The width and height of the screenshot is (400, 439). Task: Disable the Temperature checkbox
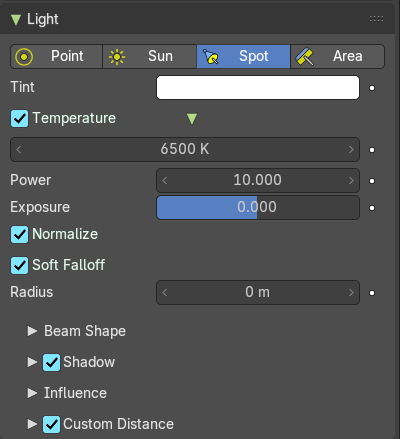[x=19, y=118]
